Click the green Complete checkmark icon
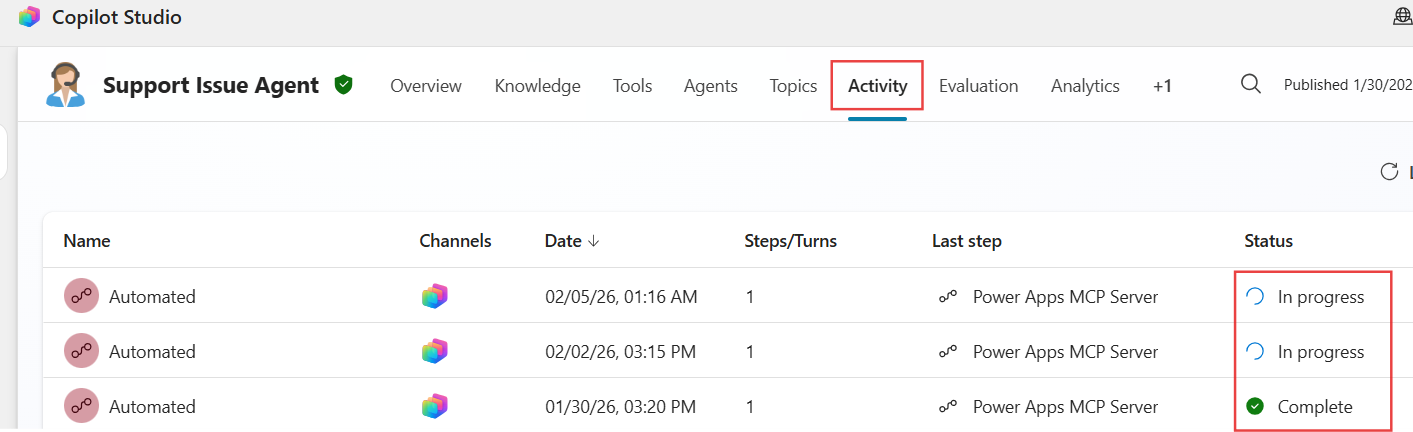The width and height of the screenshot is (1413, 432). 1255,406
